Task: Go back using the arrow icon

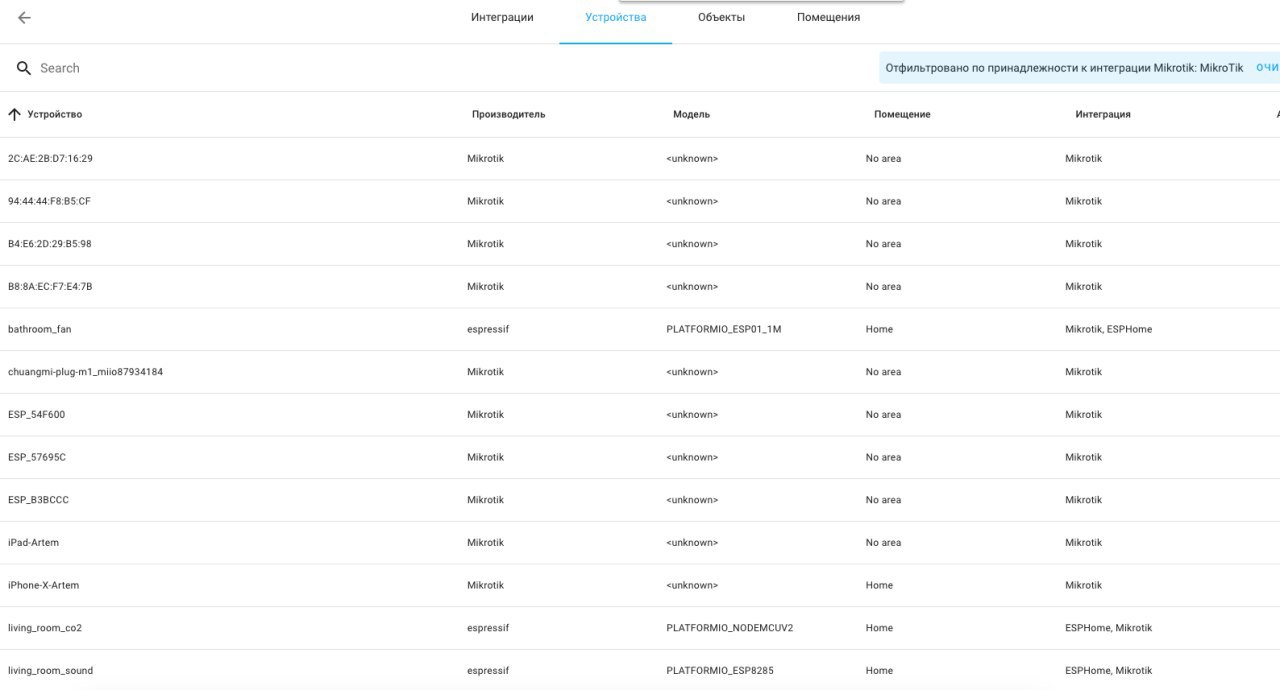Action: pyautogui.click(x=24, y=18)
